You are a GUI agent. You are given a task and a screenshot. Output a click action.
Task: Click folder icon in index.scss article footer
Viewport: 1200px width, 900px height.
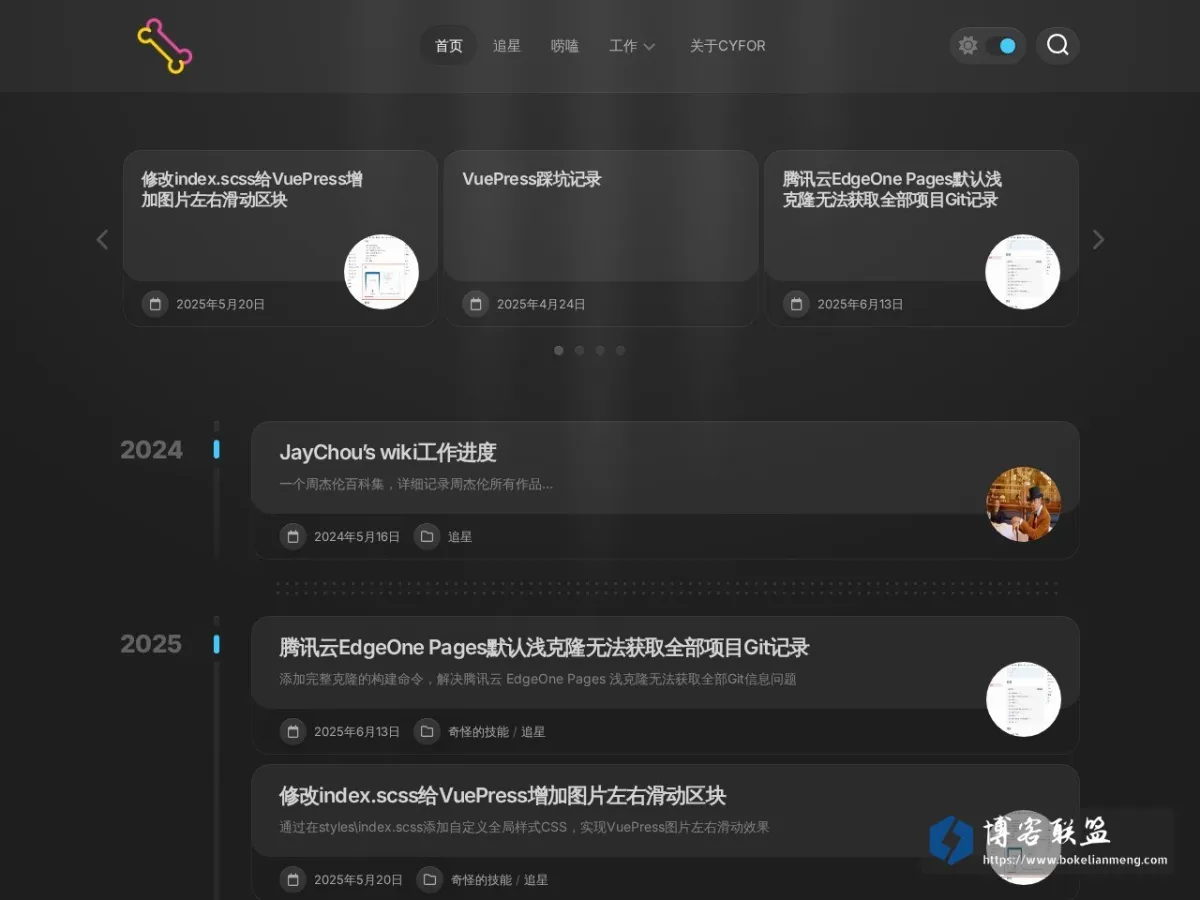tap(430, 880)
